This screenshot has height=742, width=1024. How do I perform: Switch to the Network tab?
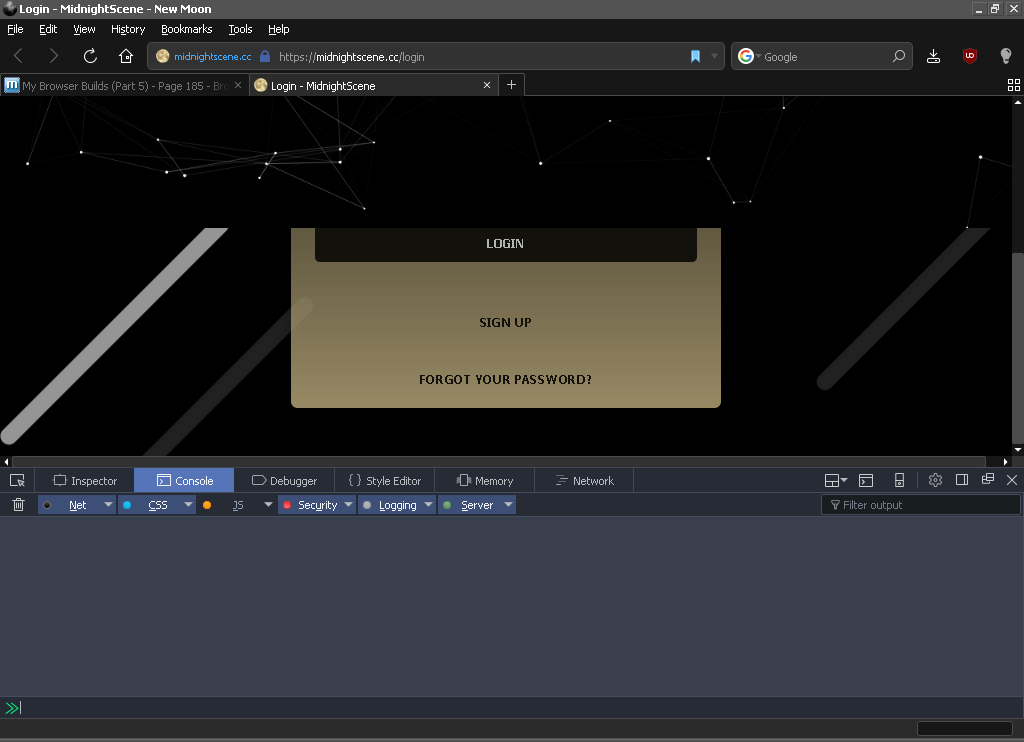pos(584,481)
